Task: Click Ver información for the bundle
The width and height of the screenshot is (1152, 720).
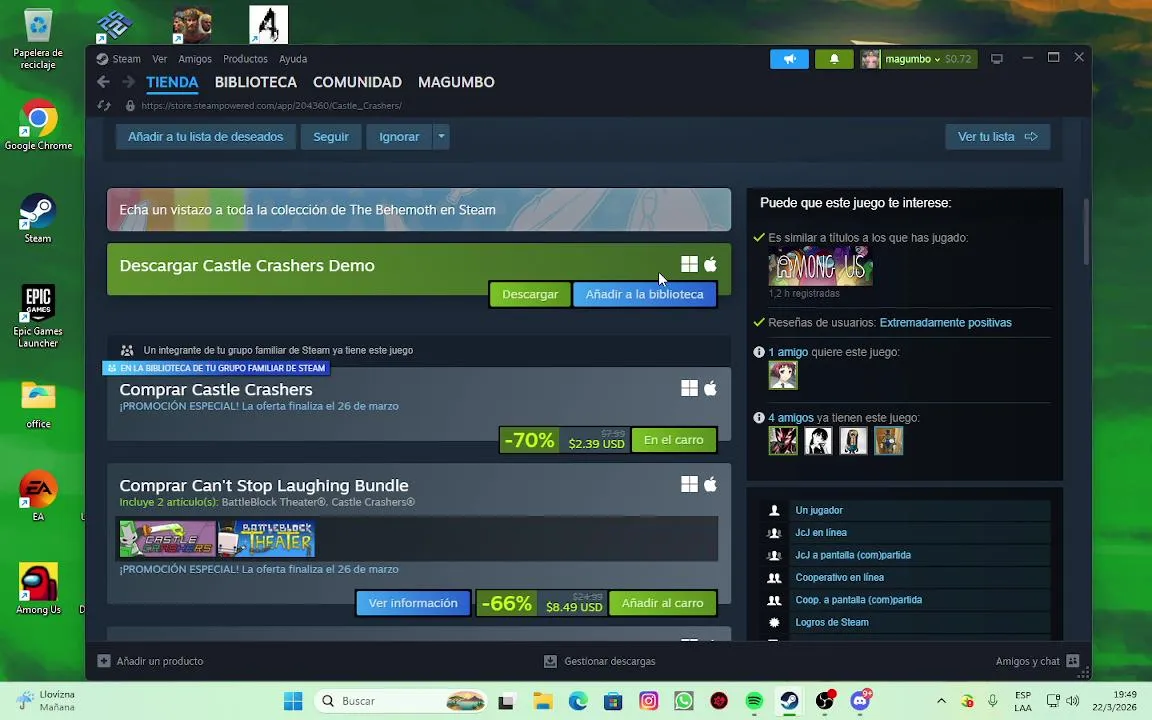Action: point(413,602)
